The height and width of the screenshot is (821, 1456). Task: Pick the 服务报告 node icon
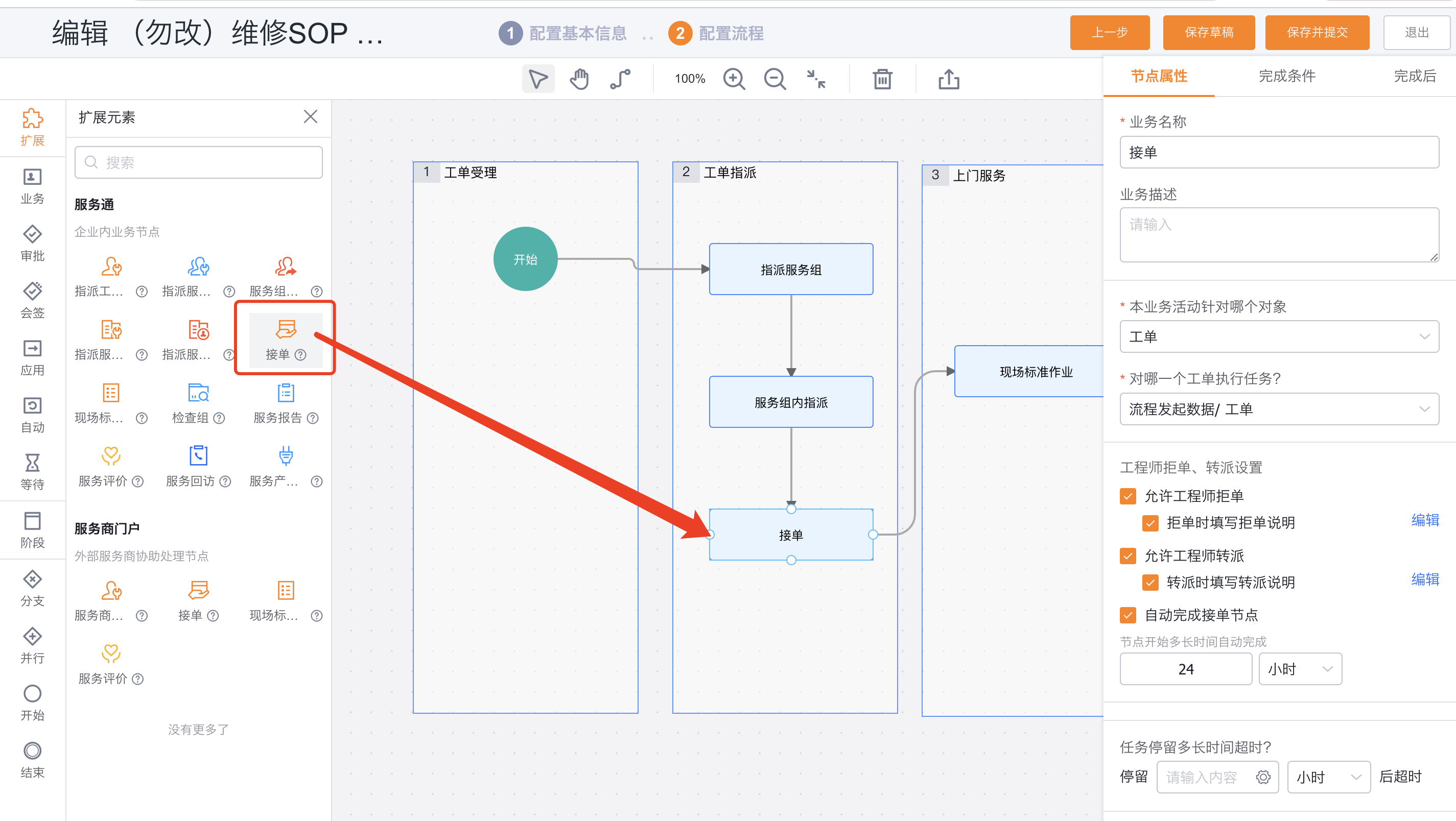(x=286, y=393)
